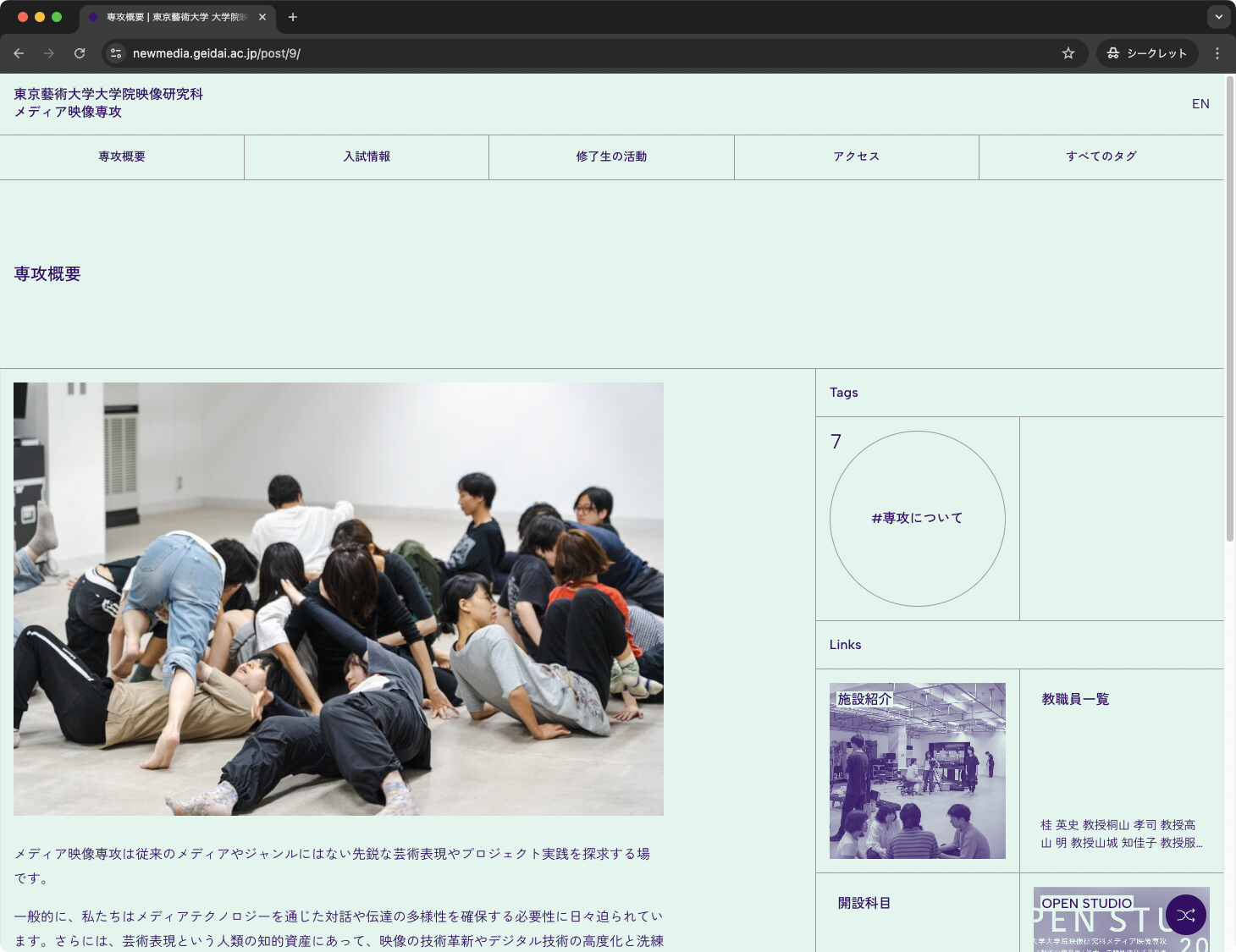Viewport: 1236px width, 952px height.
Task: Go to 修了生の活動 in navigation
Action: pos(611,157)
